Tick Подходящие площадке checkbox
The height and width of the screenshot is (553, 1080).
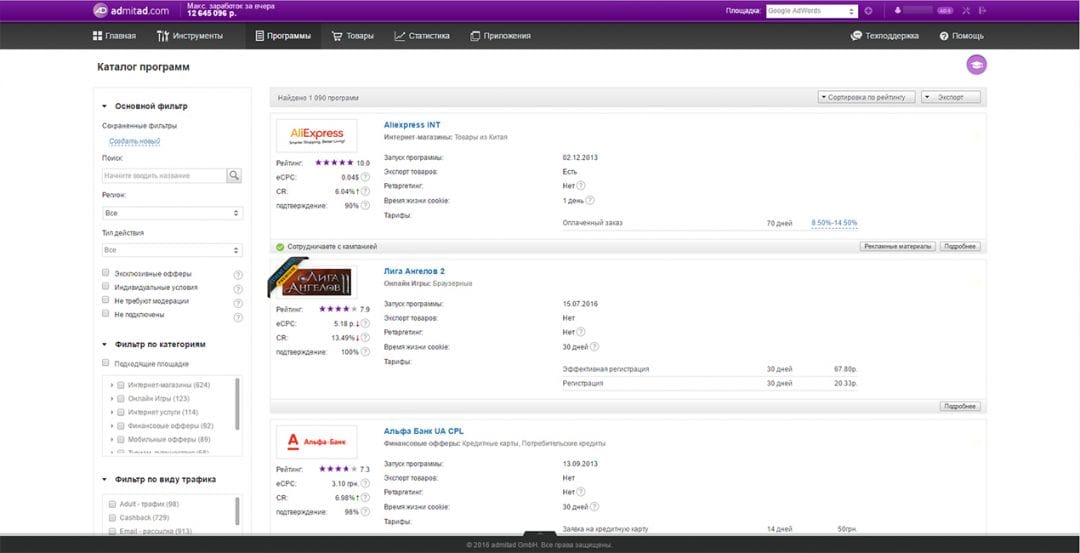pyautogui.click(x=106, y=363)
